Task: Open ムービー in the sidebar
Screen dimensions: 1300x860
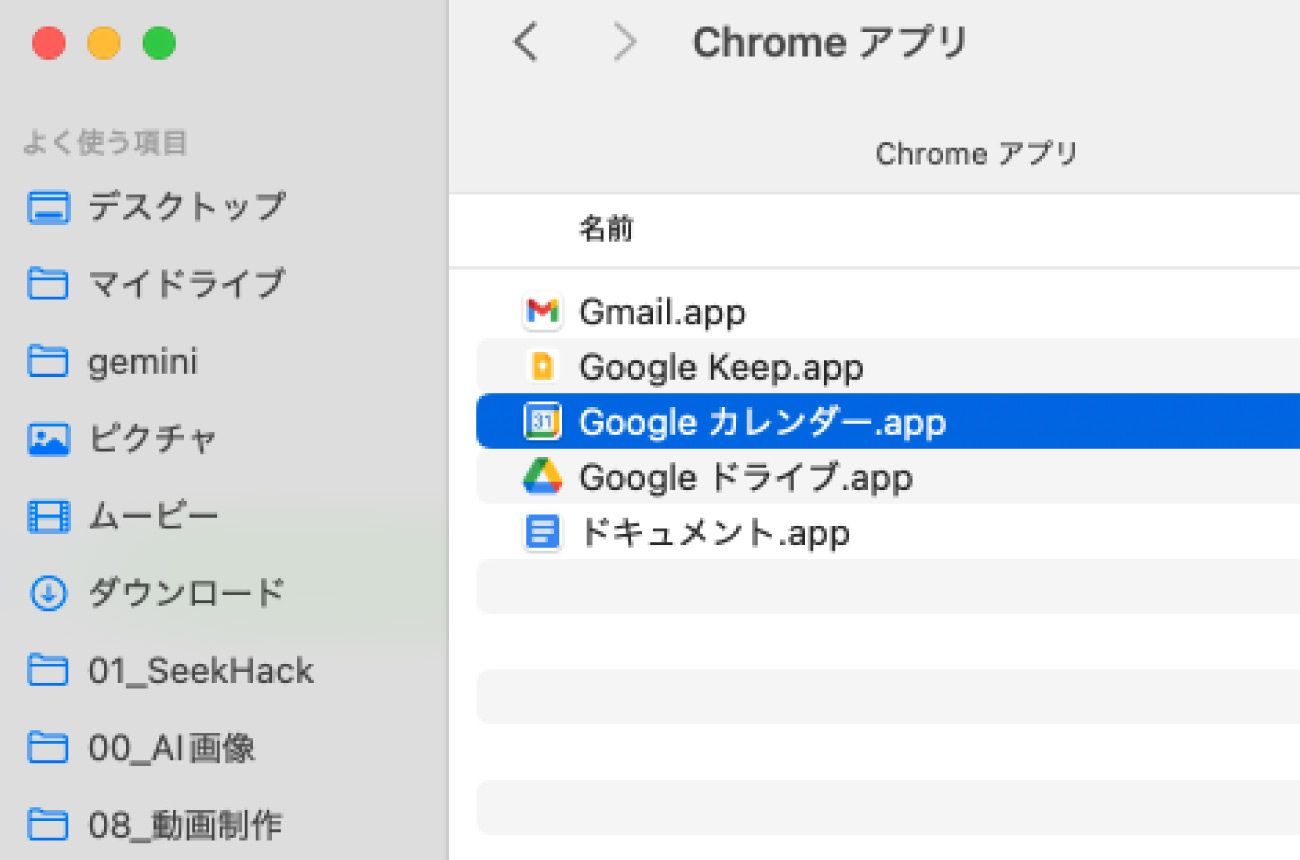Action: pyautogui.click(x=153, y=516)
